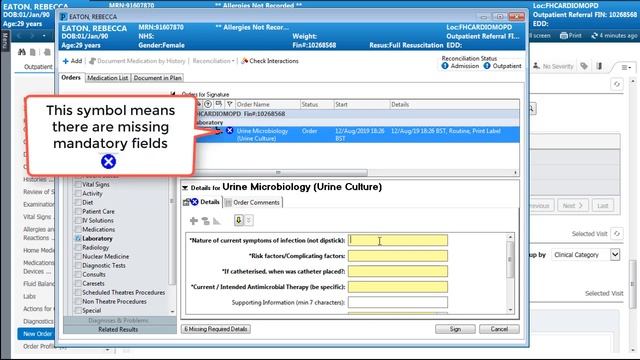Click the yellow down-arrow next-required-field icon

(239, 220)
